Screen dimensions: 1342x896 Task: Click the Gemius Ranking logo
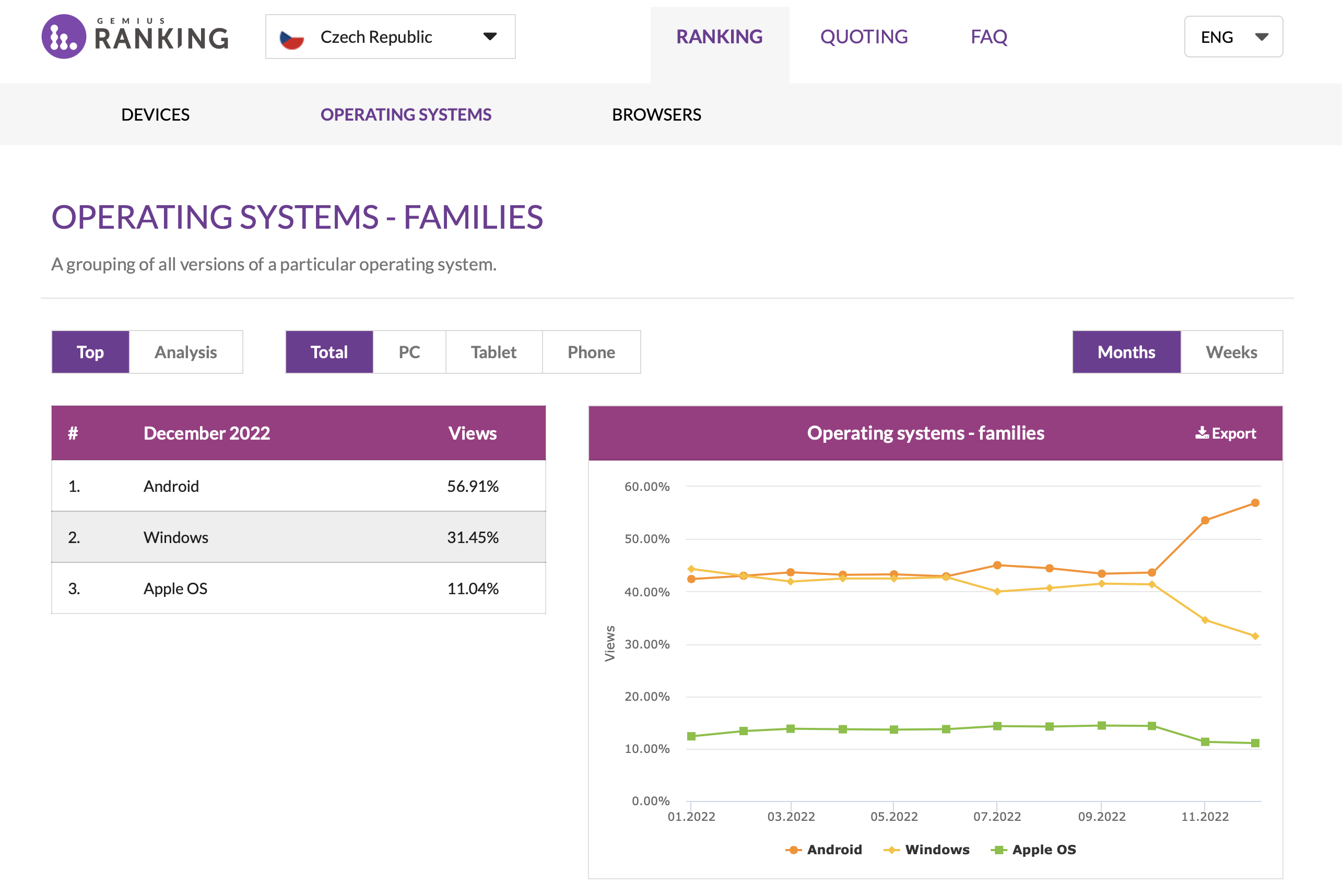pos(135,37)
